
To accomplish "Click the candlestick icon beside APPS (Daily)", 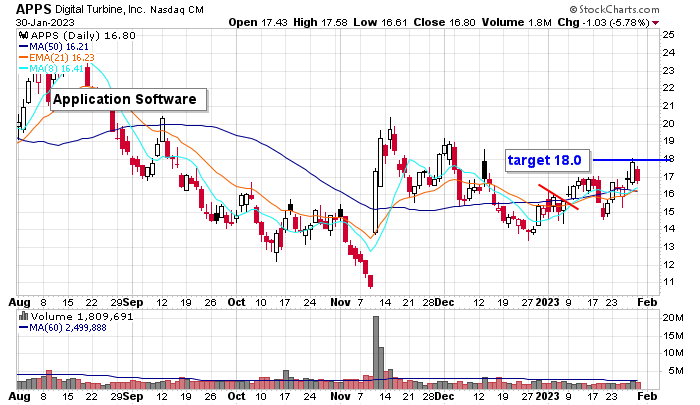I will coord(23,35).
